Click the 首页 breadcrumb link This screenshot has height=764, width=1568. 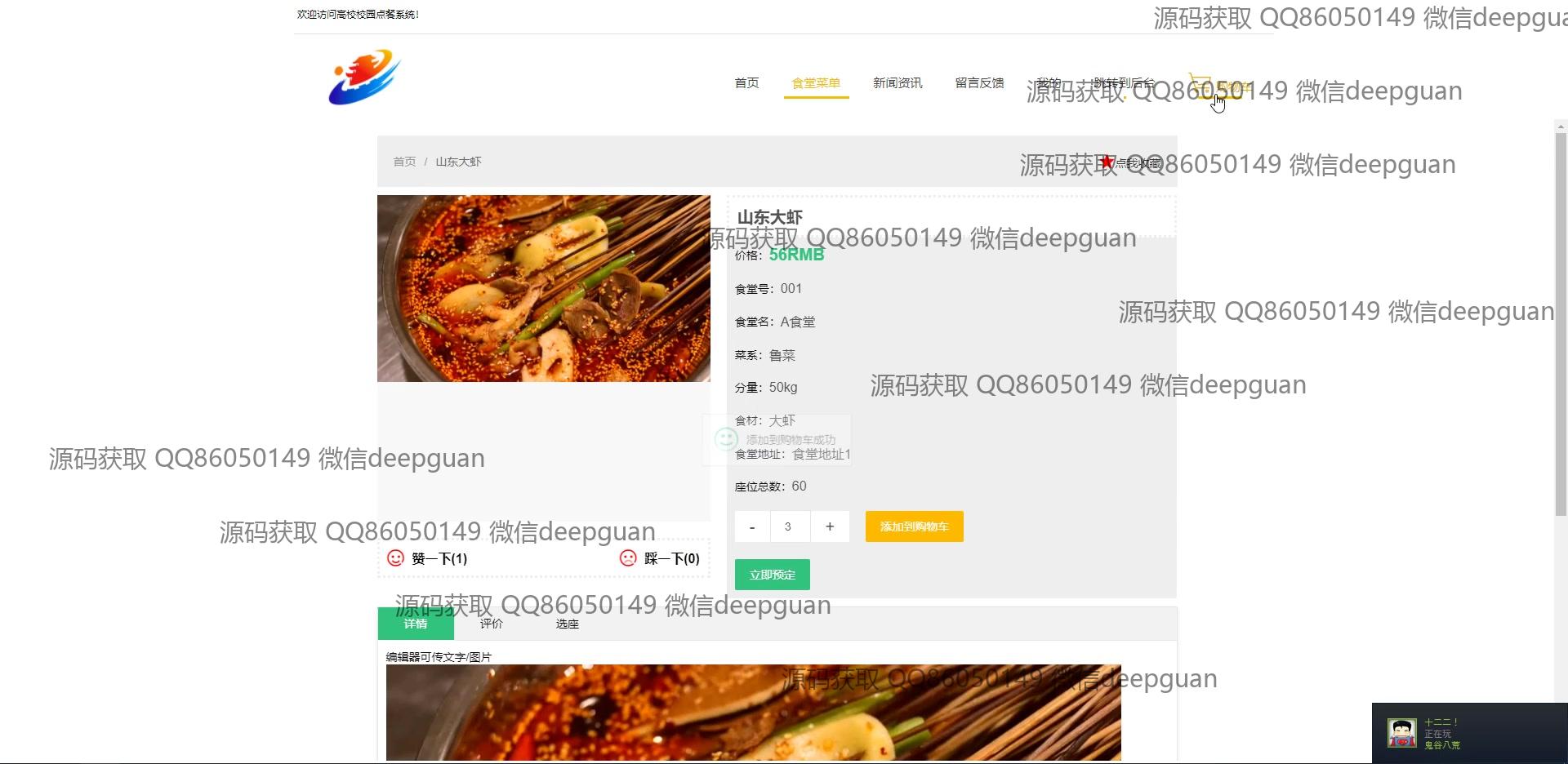[403, 162]
